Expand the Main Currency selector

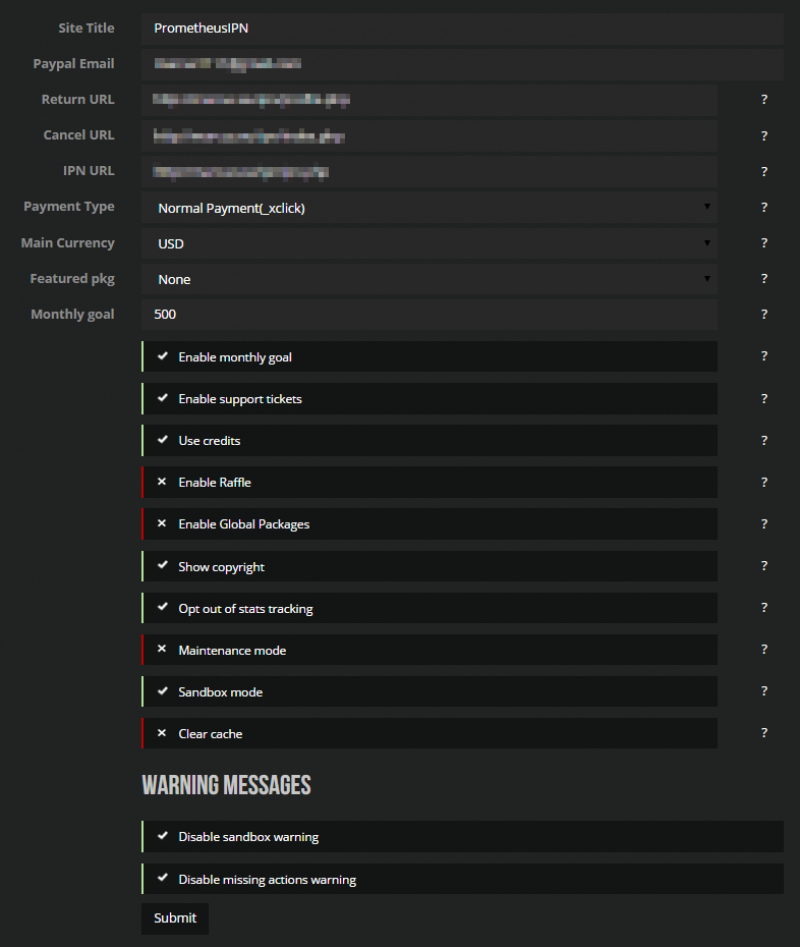pyautogui.click(x=429, y=244)
